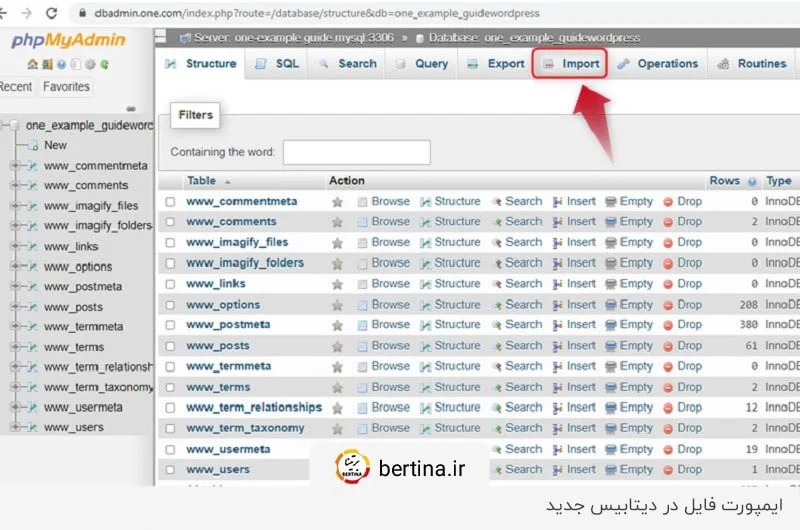
Task: Tick the www_options checkbox
Action: [170, 305]
